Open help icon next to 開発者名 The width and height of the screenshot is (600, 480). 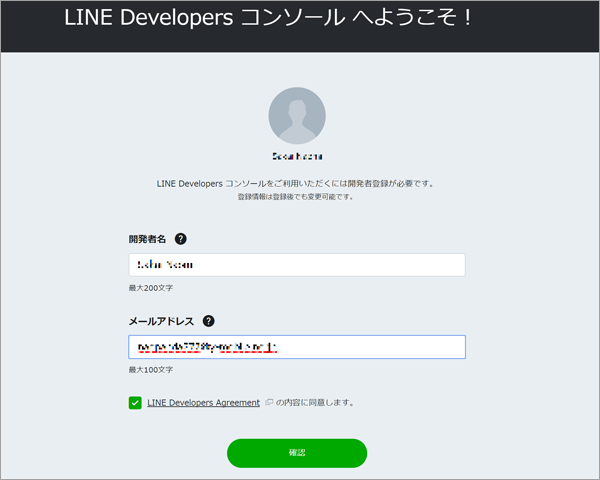181,239
